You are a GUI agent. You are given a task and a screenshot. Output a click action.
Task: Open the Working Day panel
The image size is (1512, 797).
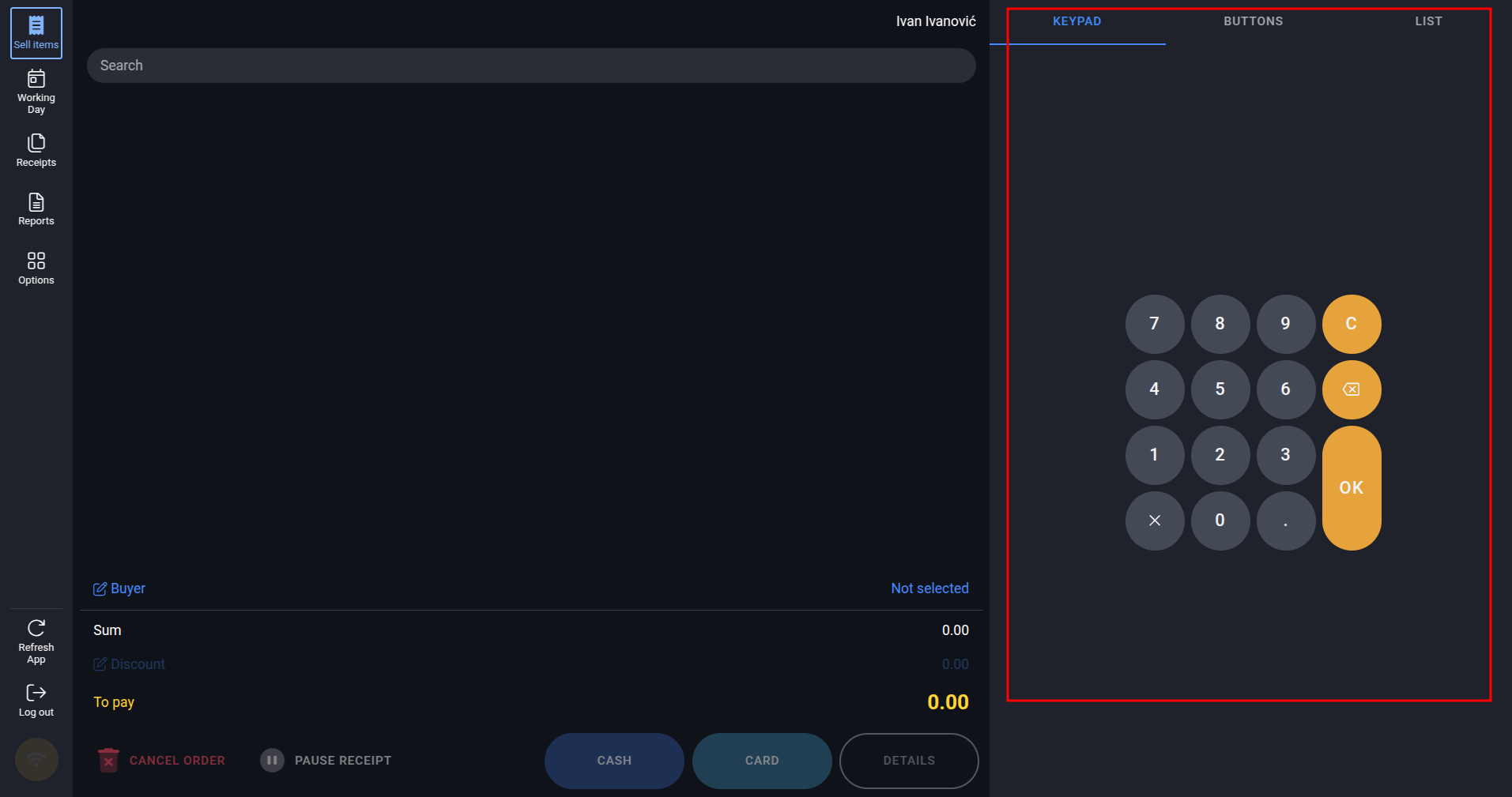36,92
